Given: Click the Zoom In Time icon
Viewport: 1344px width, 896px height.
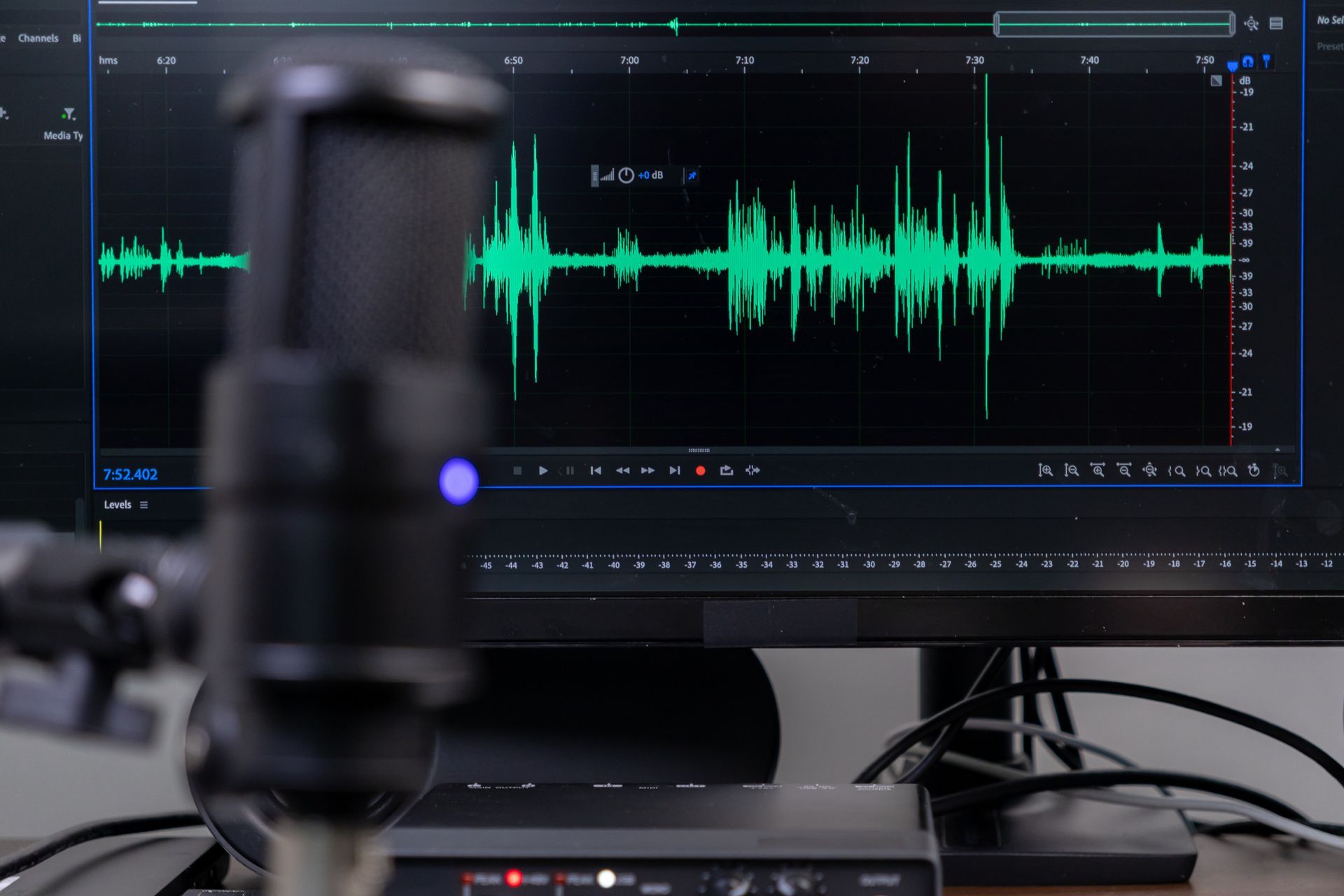Looking at the screenshot, I should [1097, 471].
